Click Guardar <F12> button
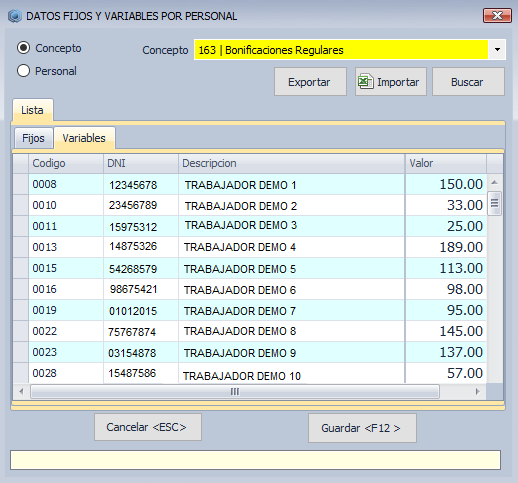Image resolution: width=518 pixels, height=483 pixels. (x=362, y=428)
